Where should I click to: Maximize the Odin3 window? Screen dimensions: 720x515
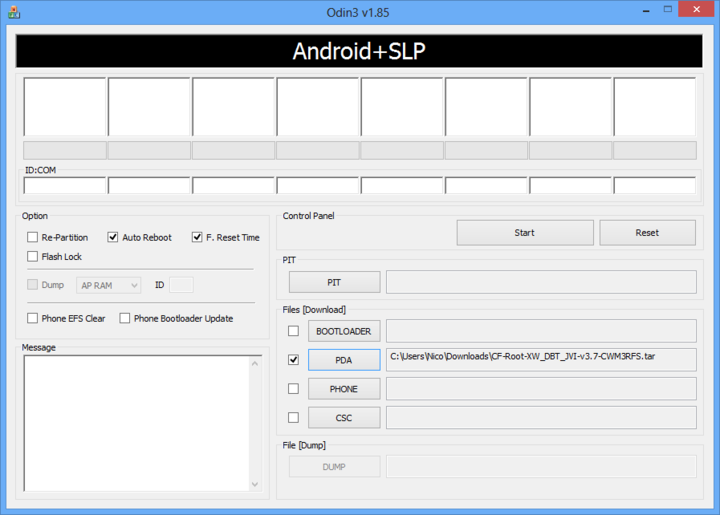668,10
